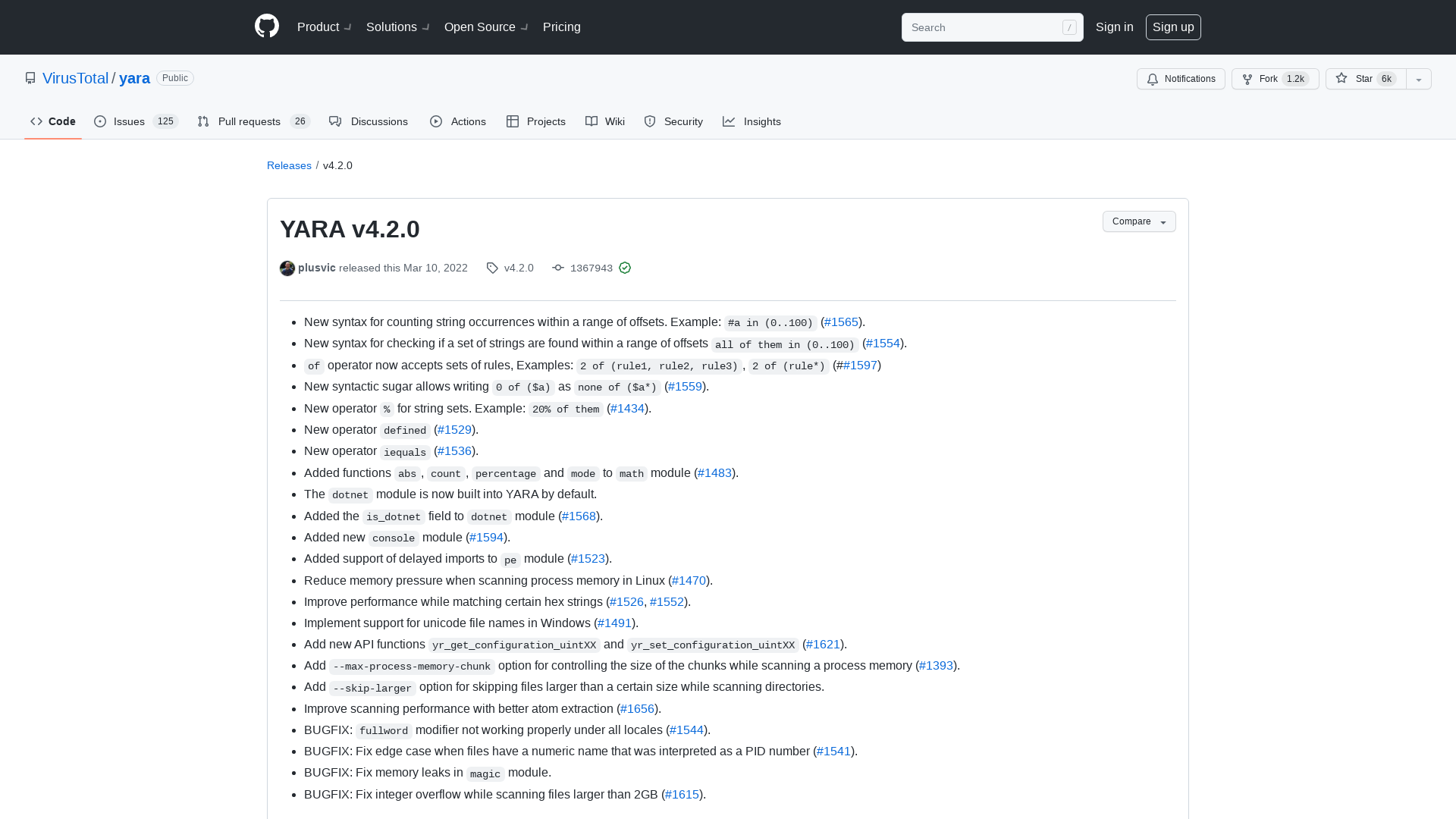Click the commit icon beside 1367943
Viewport: 1456px width, 819px height.
[558, 268]
